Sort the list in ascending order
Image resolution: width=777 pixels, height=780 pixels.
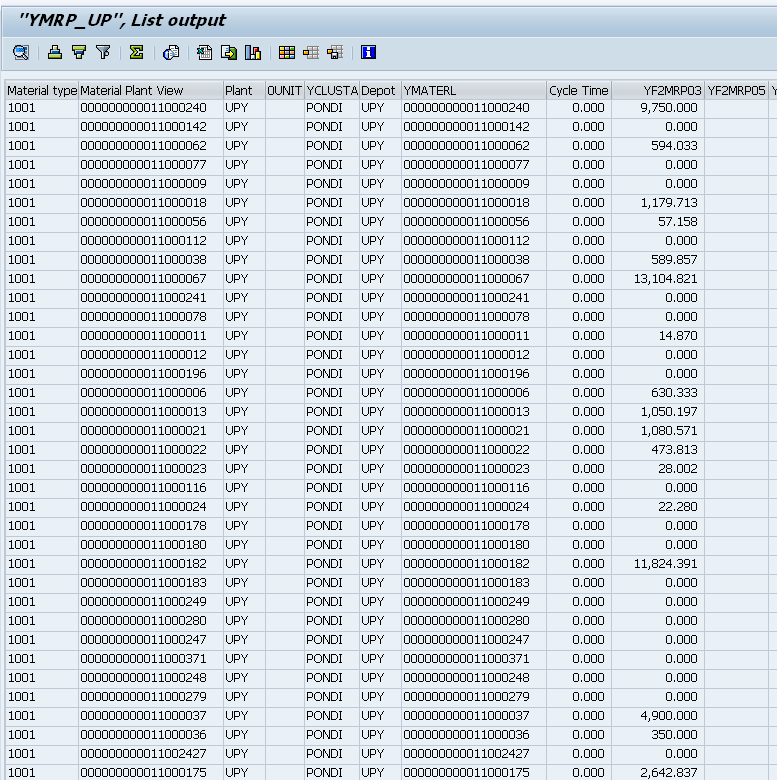pos(55,52)
